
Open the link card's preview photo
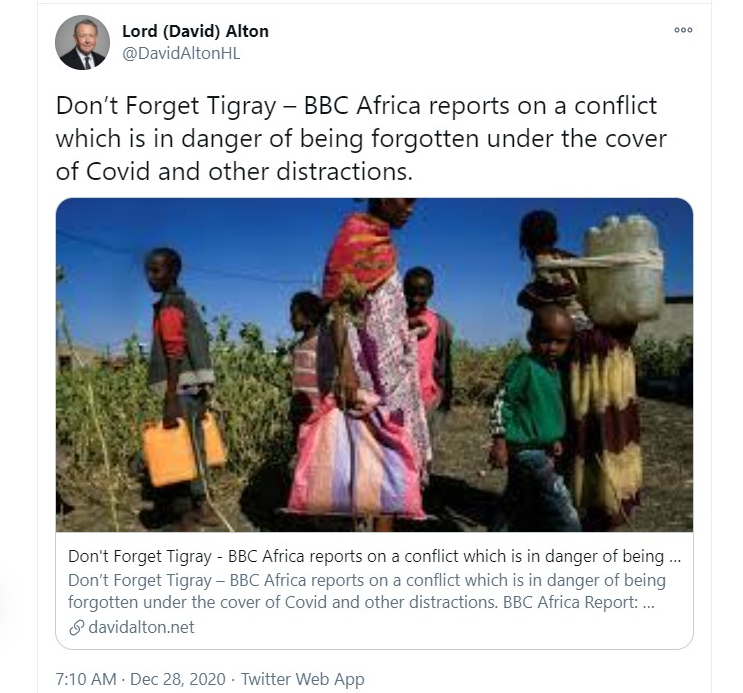point(374,365)
